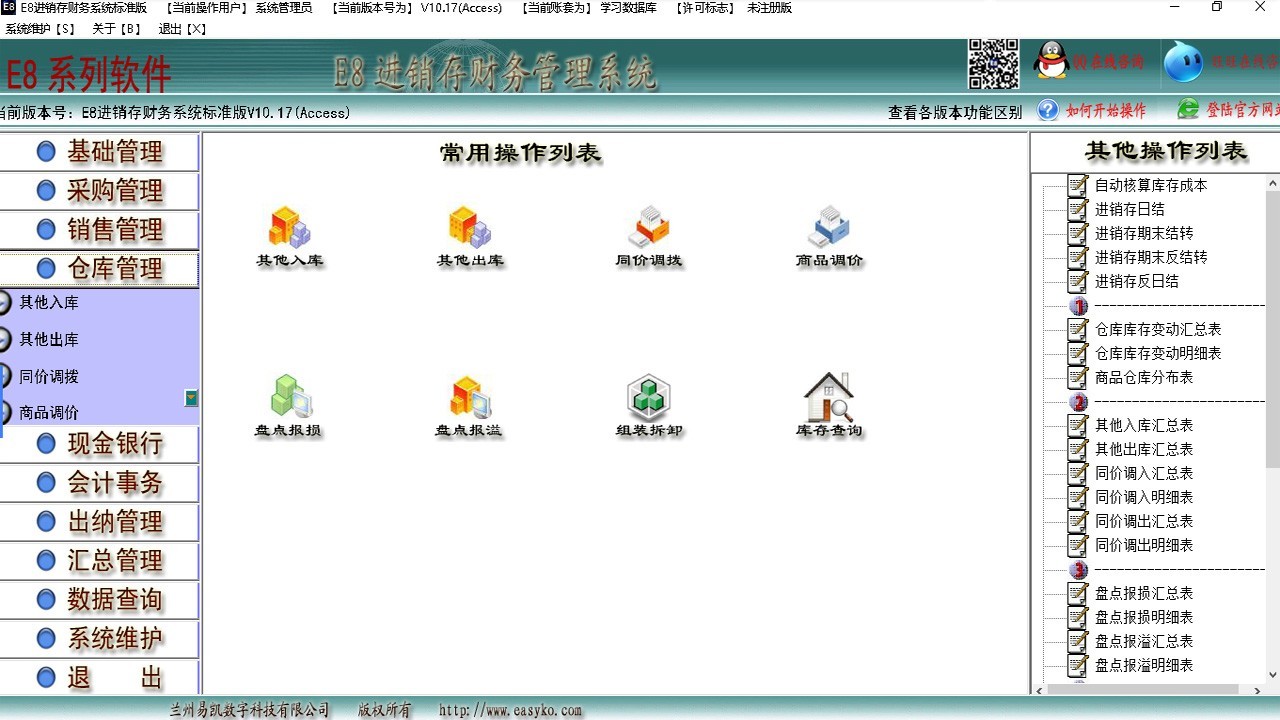Click the 查看各版本功能区别 link

(x=954, y=112)
